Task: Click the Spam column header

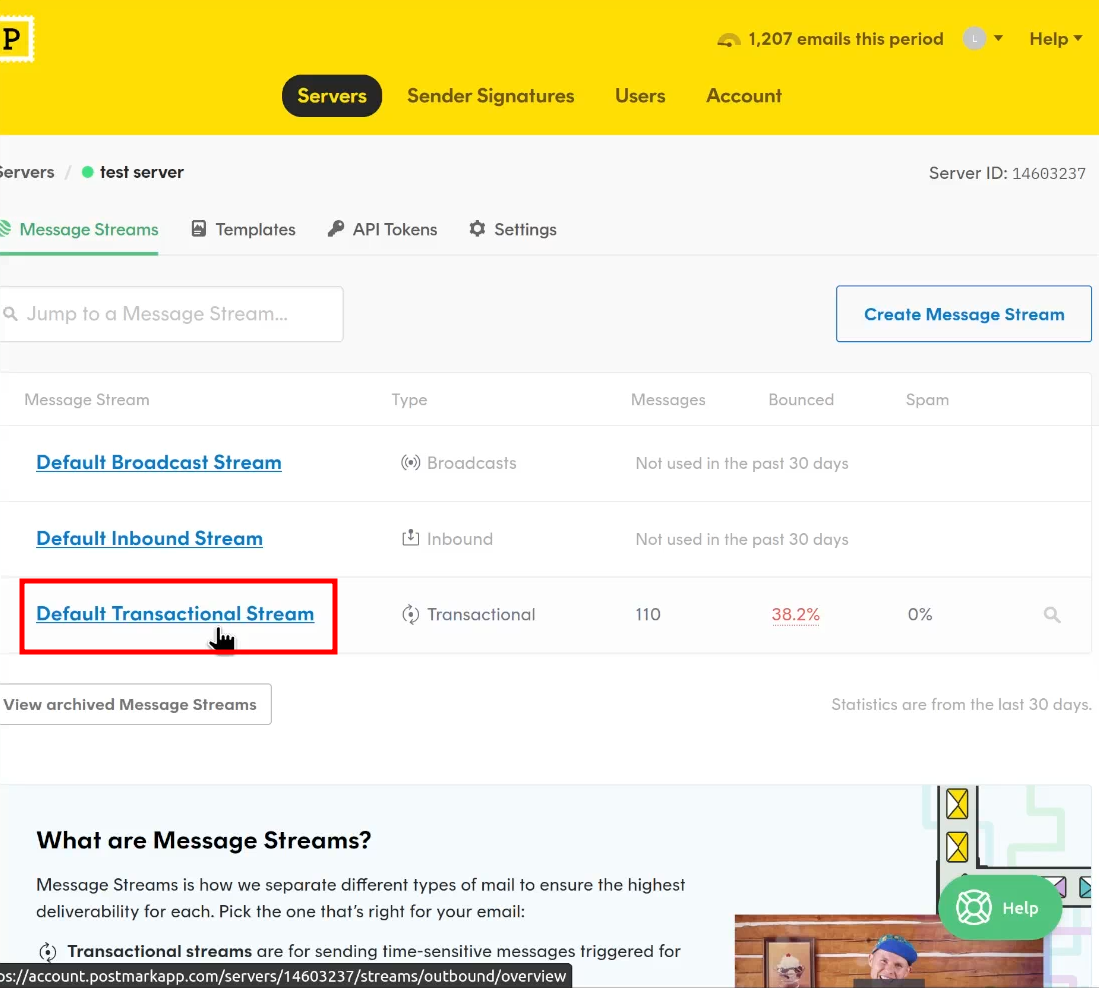Action: pyautogui.click(x=927, y=400)
